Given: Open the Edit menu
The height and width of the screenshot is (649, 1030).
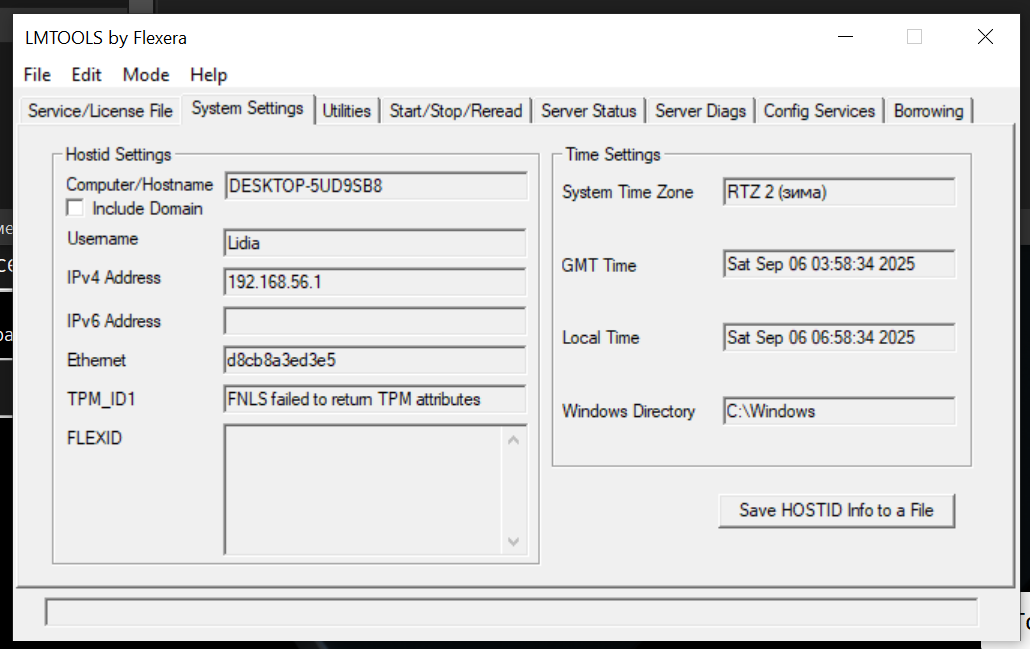Looking at the screenshot, I should coord(86,75).
